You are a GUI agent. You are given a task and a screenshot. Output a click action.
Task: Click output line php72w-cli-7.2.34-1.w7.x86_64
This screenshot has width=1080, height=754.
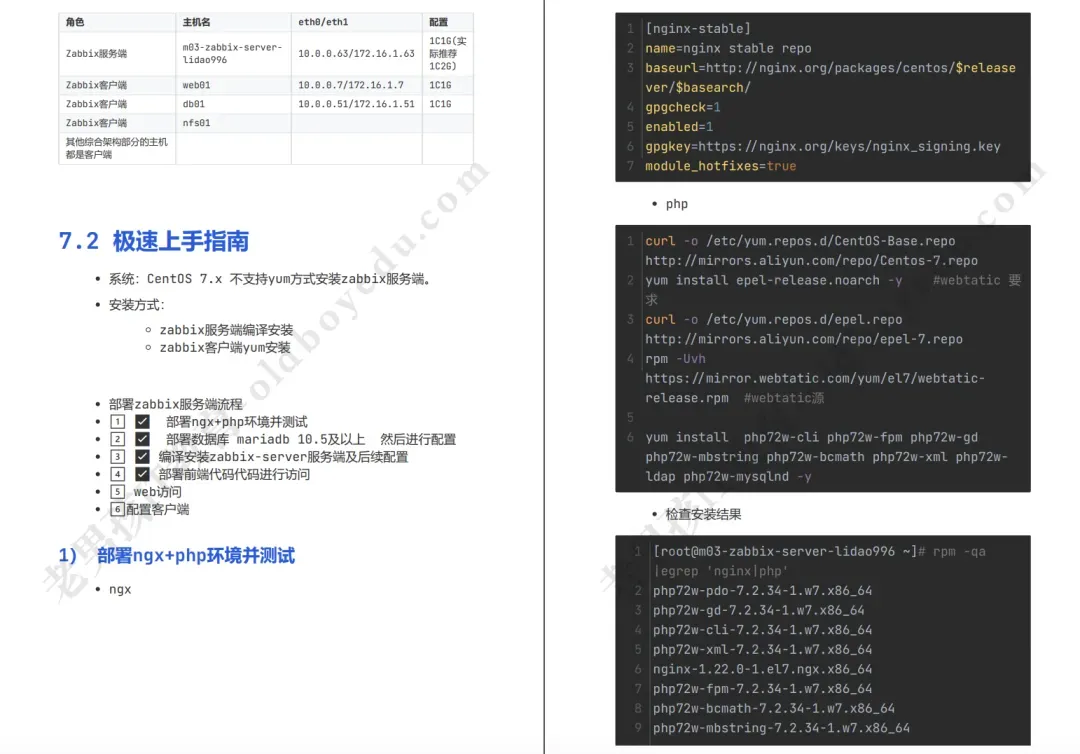pyautogui.click(x=762, y=630)
